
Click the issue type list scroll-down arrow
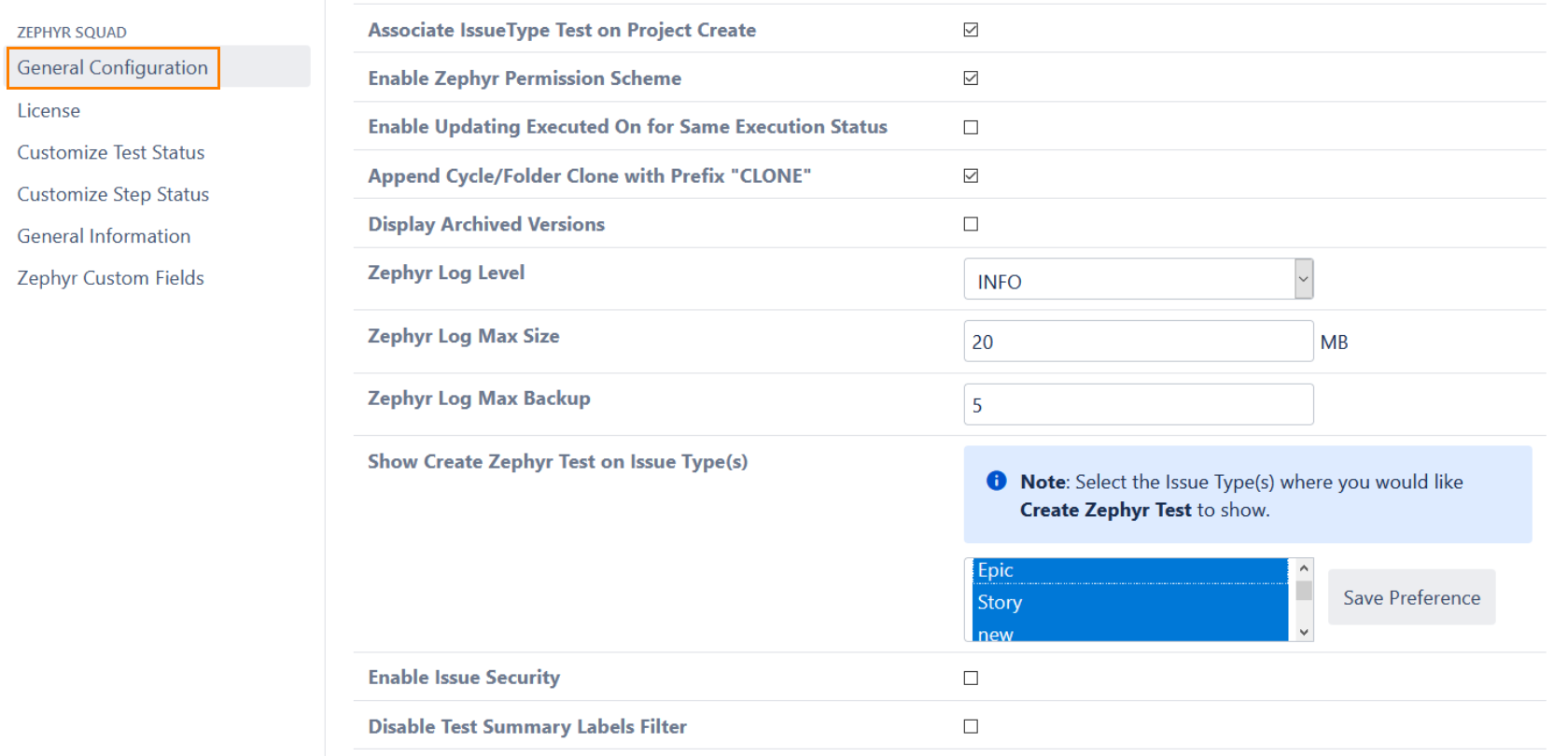(1303, 632)
